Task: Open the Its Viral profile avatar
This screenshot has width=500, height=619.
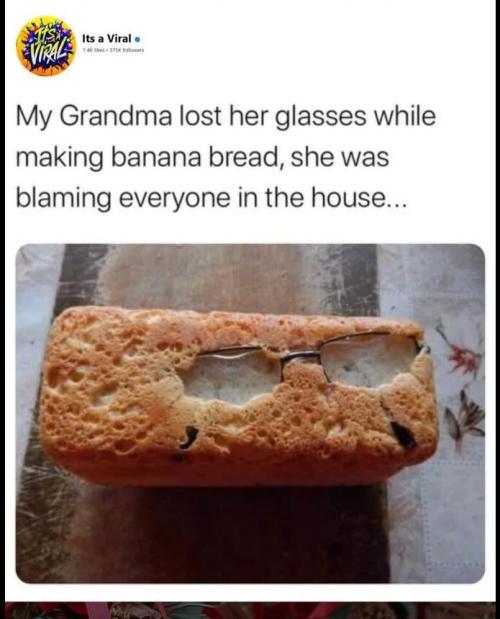Action: pos(46,46)
